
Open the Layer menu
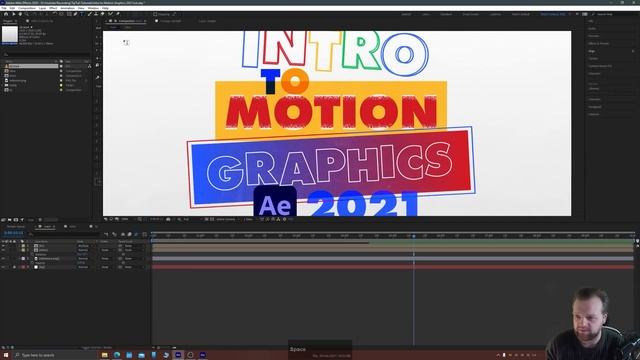click(42, 8)
